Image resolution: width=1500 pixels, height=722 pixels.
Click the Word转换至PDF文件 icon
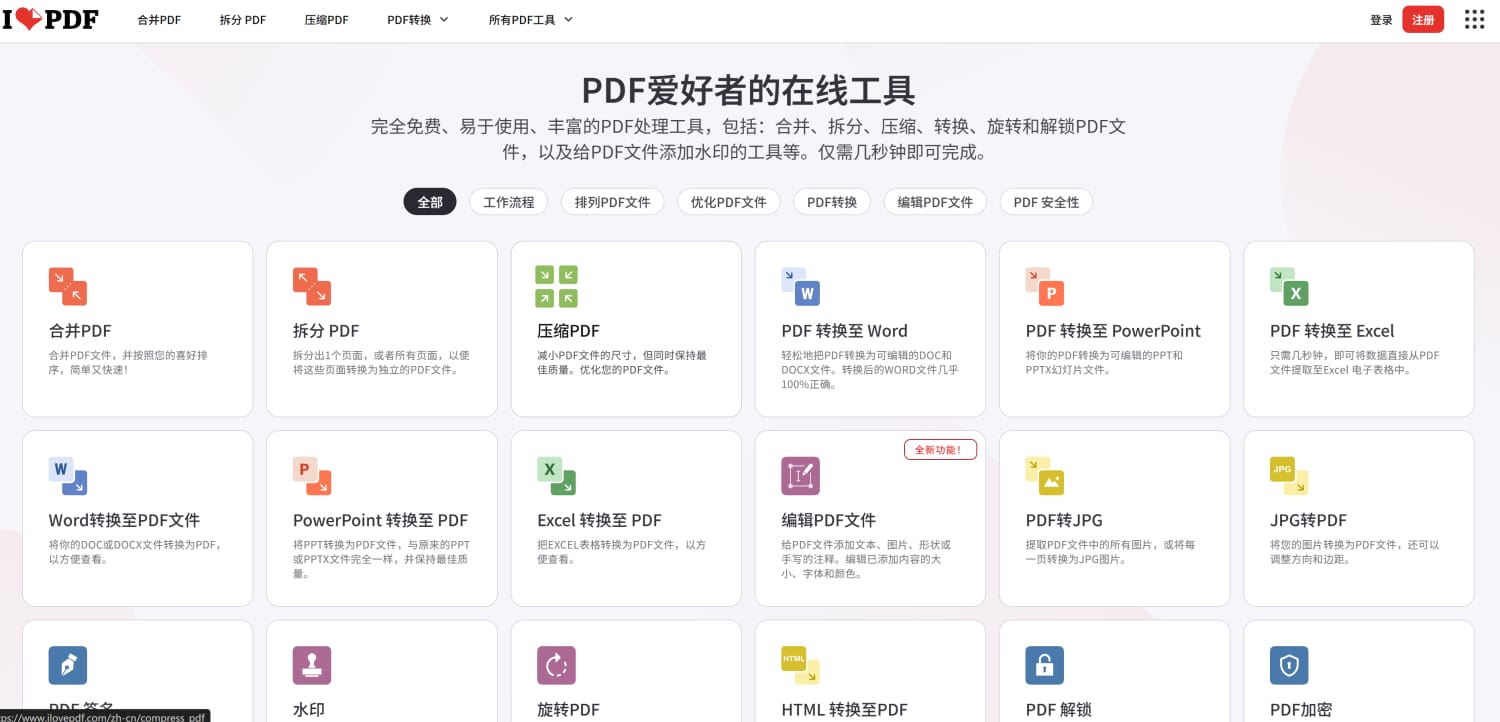(68, 476)
